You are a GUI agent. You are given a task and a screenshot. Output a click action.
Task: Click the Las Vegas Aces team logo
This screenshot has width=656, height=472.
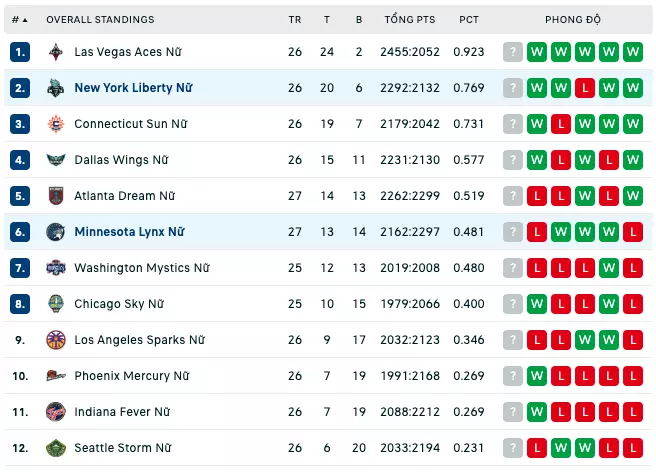56,52
